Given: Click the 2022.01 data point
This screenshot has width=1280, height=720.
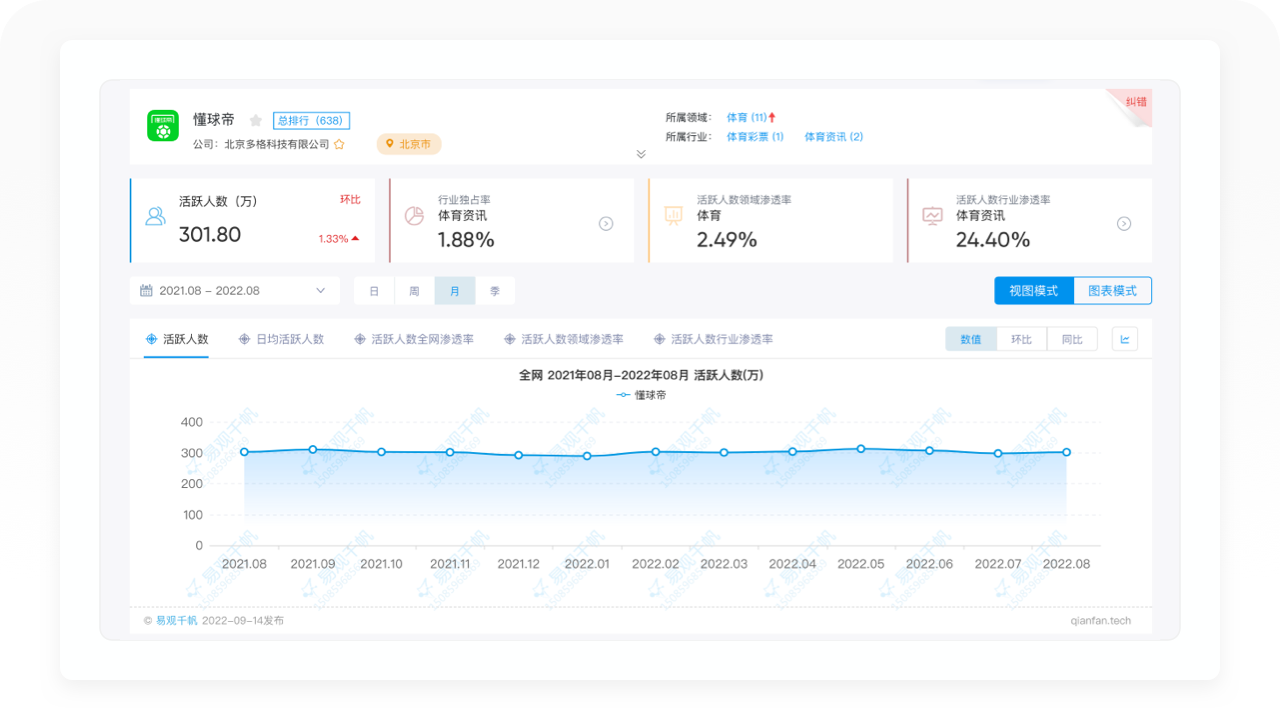Looking at the screenshot, I should click(x=587, y=456).
